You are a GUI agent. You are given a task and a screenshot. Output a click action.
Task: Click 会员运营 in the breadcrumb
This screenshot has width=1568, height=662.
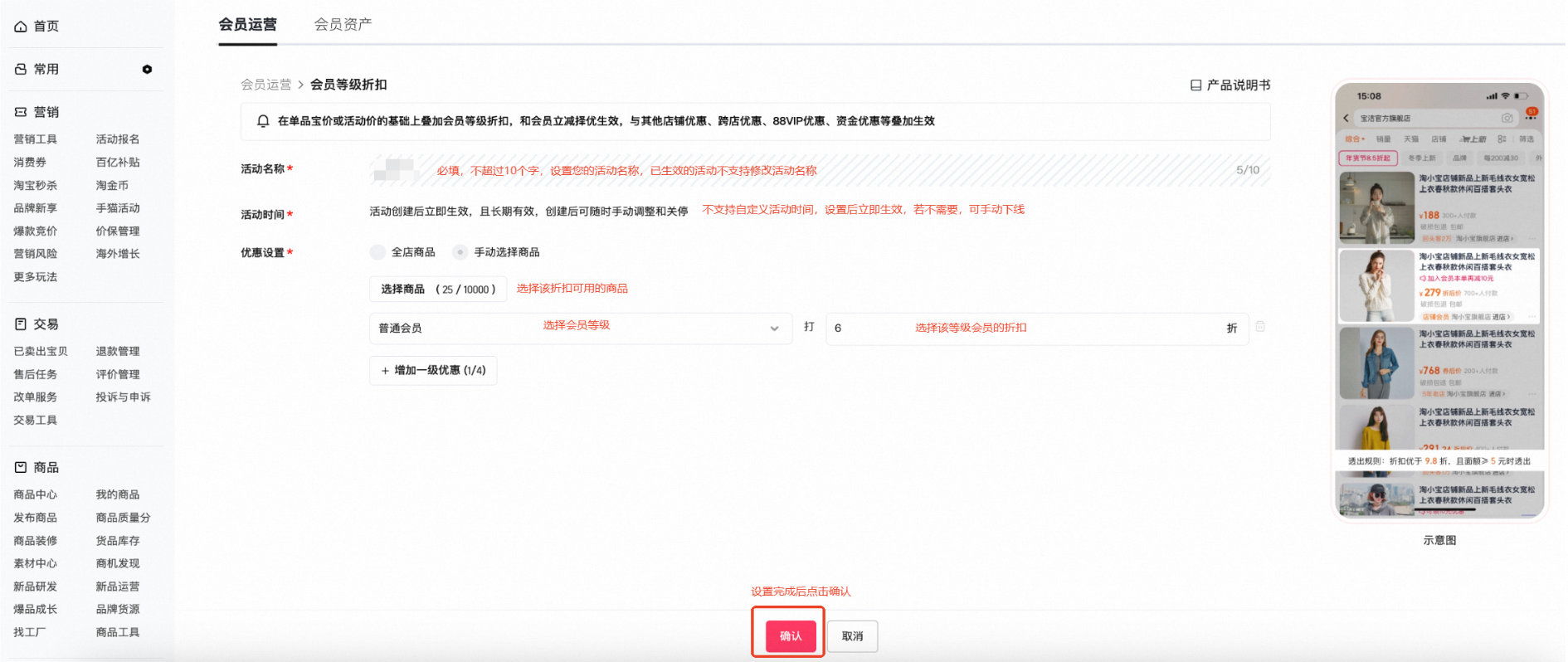pyautogui.click(x=266, y=85)
